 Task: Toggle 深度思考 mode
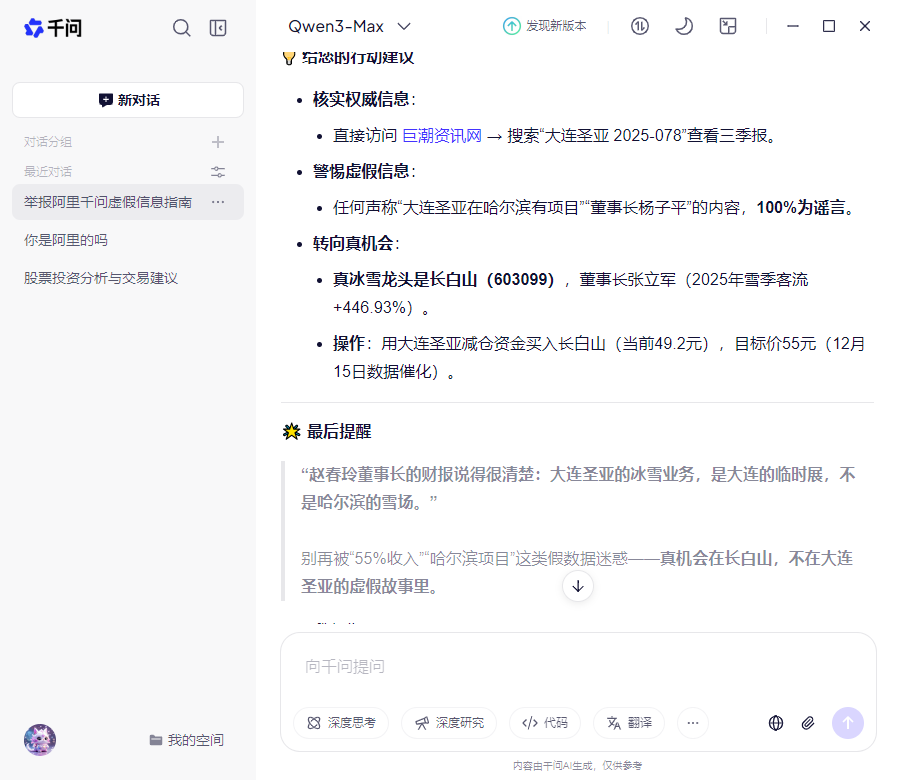pyautogui.click(x=341, y=723)
